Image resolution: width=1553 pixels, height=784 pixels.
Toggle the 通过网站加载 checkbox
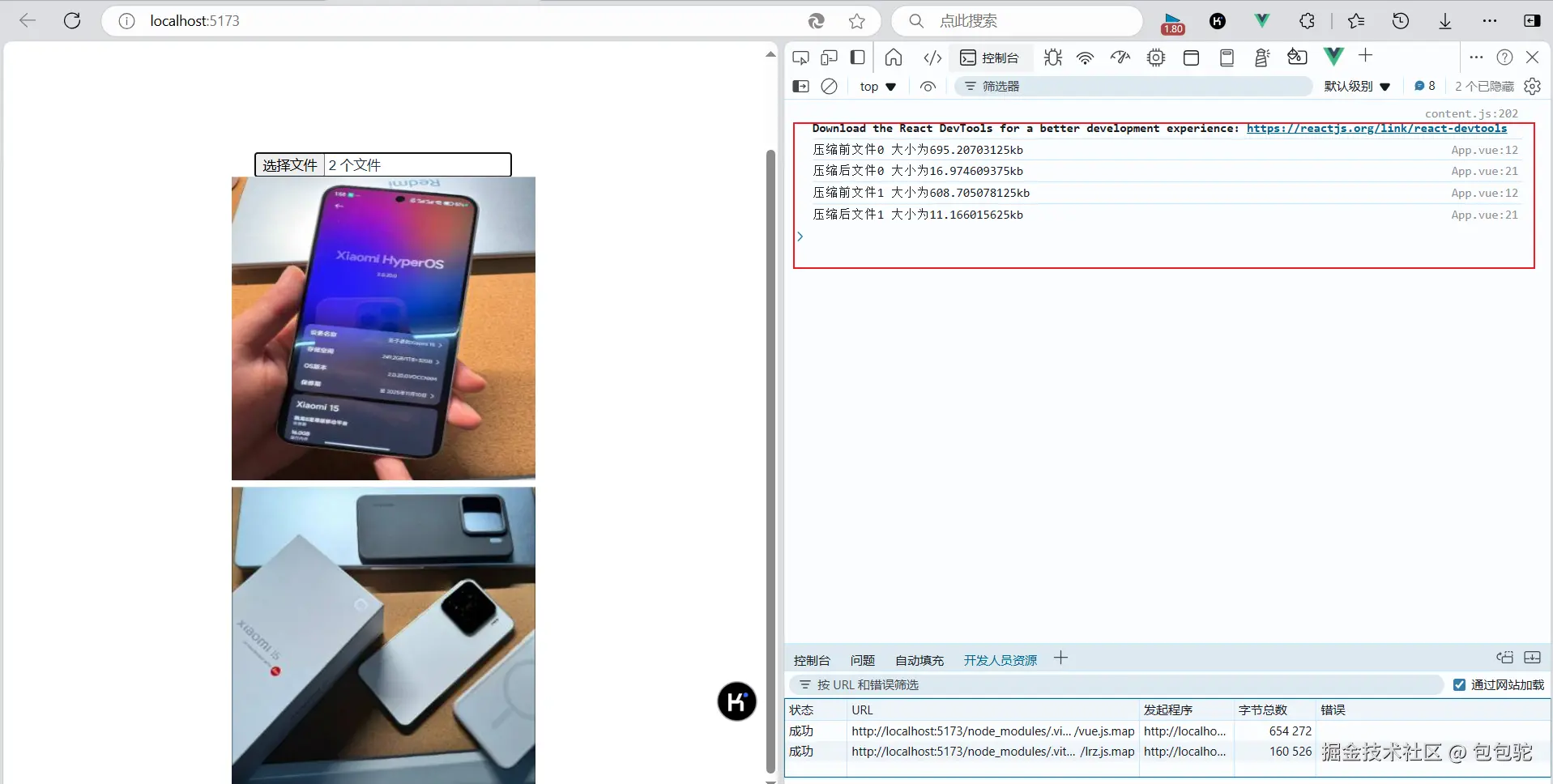click(1459, 684)
